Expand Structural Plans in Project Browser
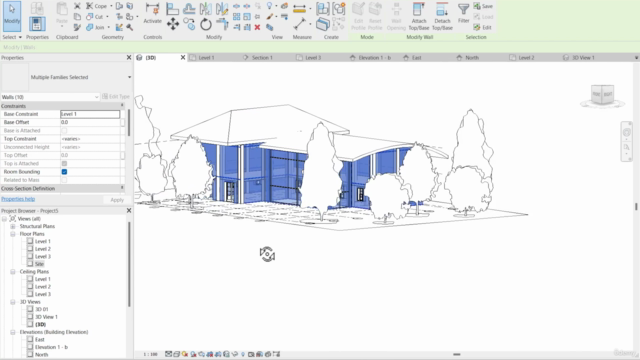 [x=13, y=226]
